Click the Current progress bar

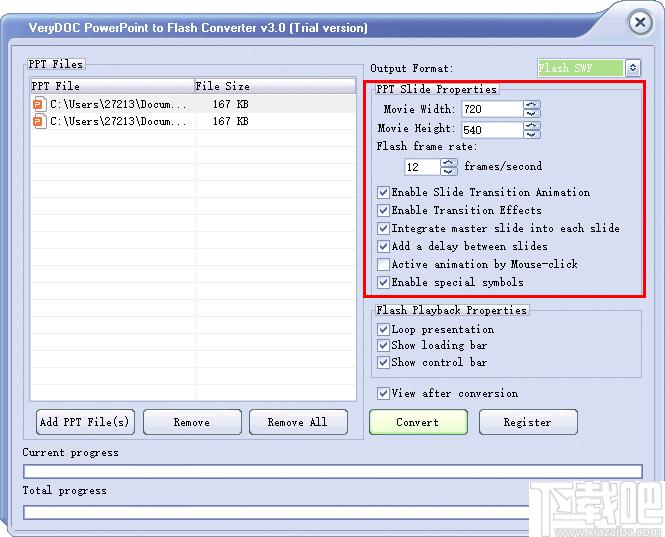pos(332,471)
